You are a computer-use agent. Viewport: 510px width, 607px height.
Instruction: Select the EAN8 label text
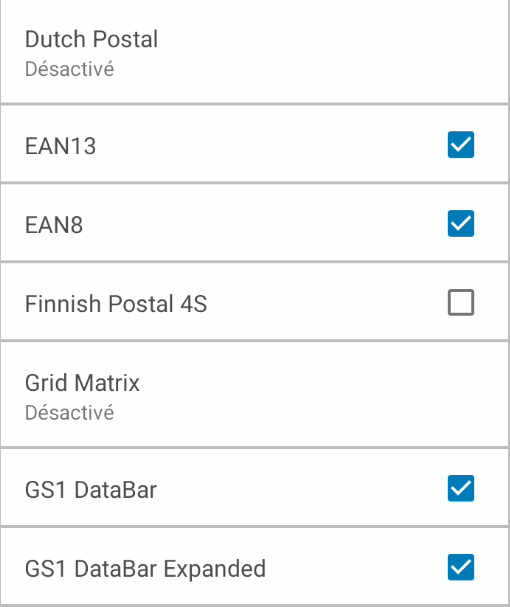coord(54,225)
